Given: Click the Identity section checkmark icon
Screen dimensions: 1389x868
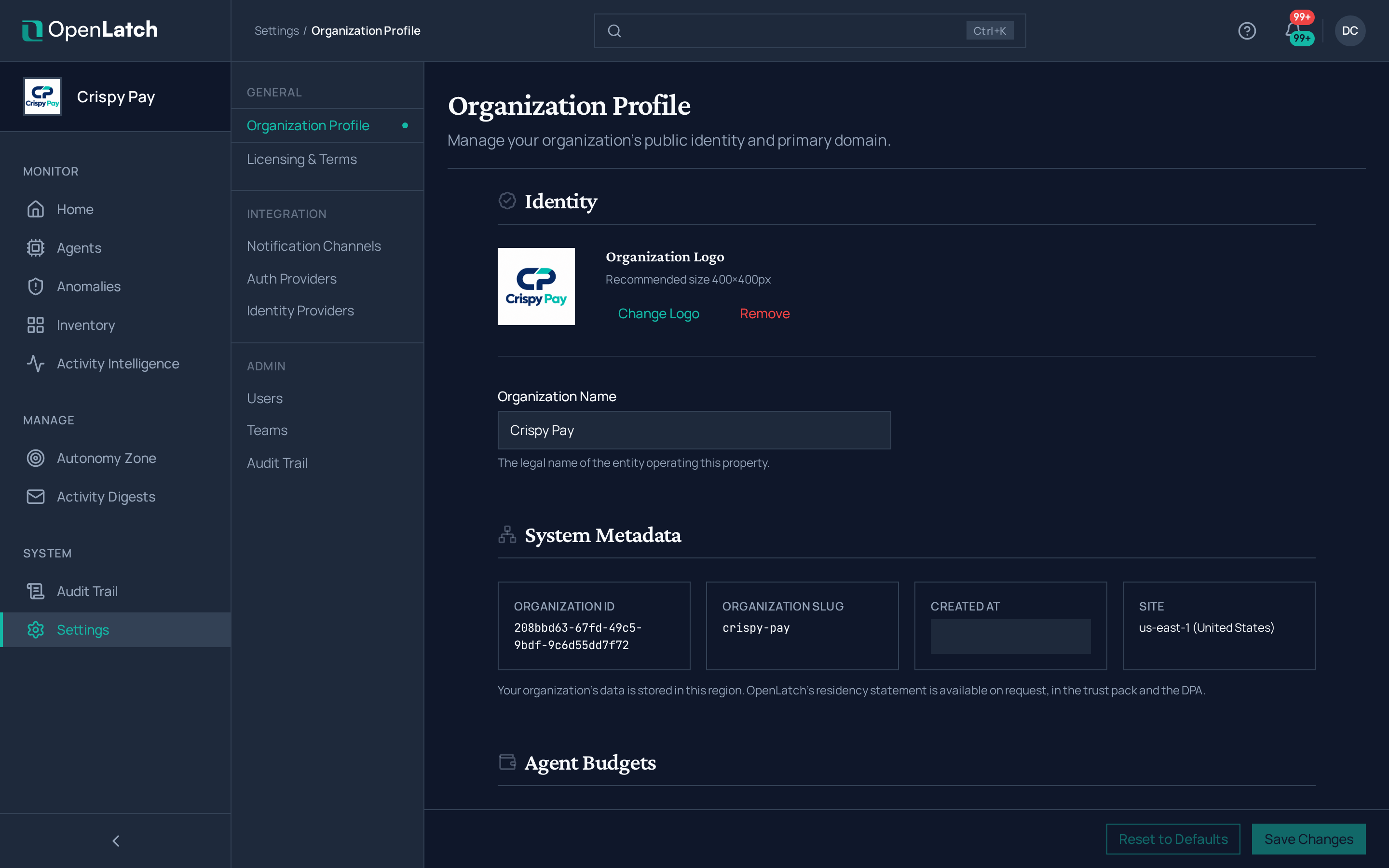Looking at the screenshot, I should click(507, 201).
